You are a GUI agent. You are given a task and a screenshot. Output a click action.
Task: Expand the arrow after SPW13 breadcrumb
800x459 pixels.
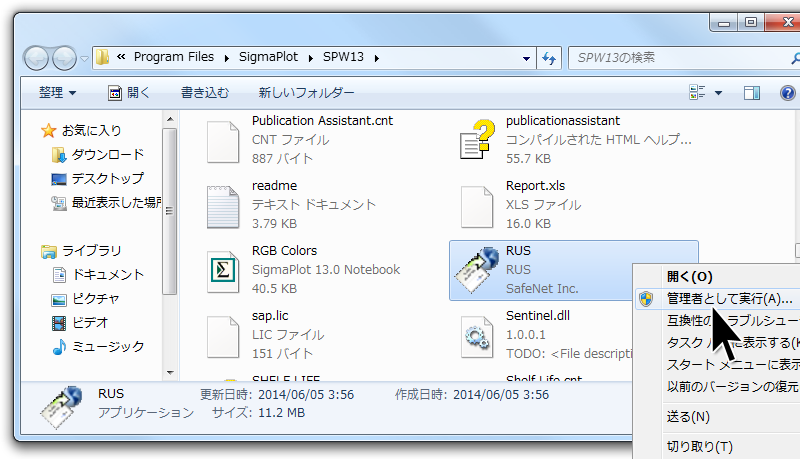(x=377, y=58)
